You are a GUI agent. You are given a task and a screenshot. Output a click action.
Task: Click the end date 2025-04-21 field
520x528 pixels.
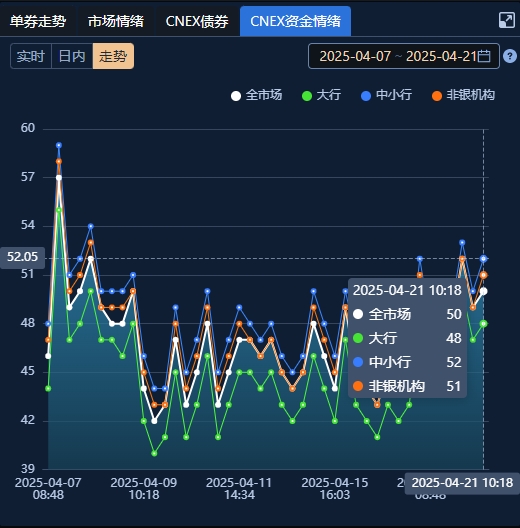pos(441,56)
